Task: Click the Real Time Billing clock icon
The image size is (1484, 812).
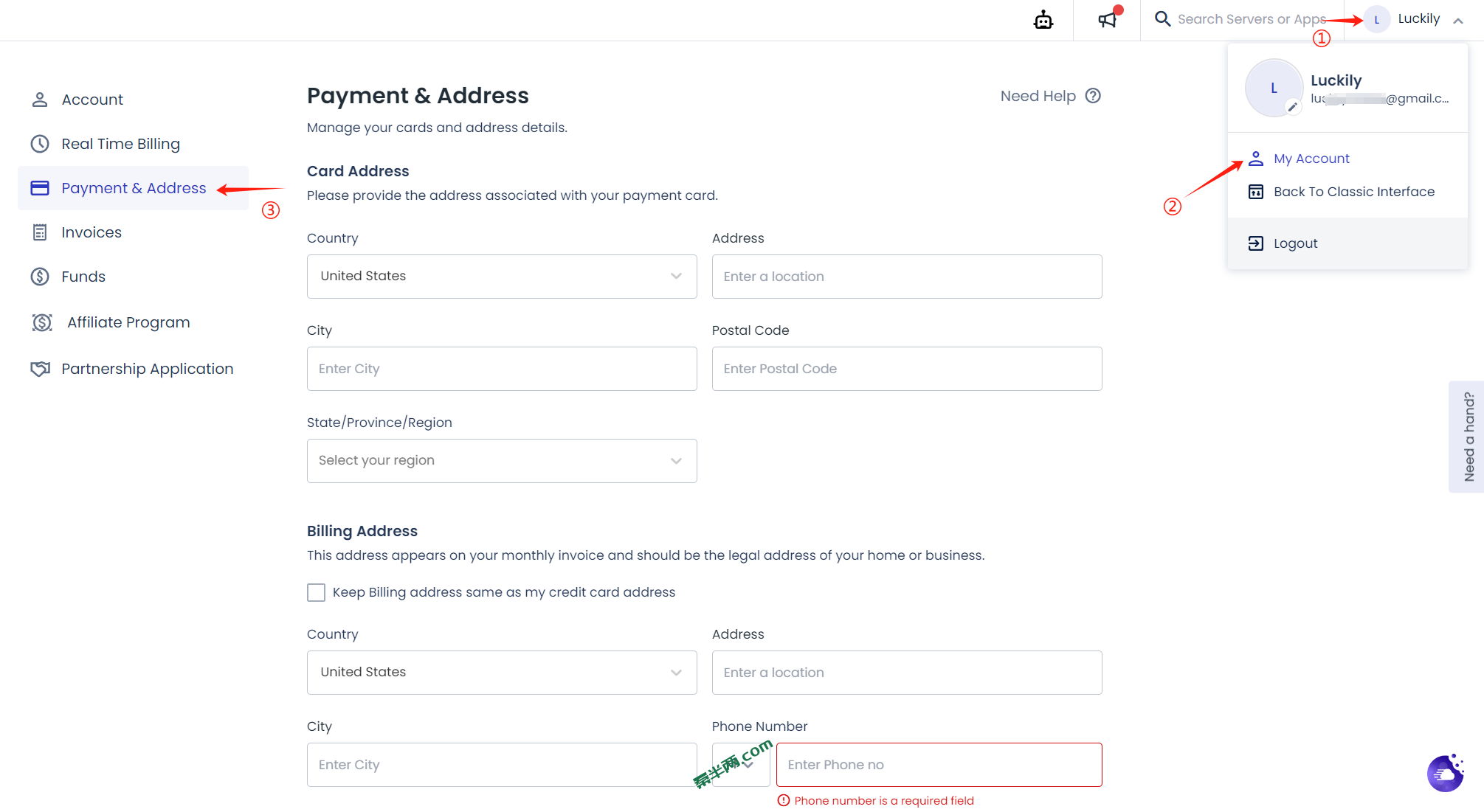Action: 40,144
